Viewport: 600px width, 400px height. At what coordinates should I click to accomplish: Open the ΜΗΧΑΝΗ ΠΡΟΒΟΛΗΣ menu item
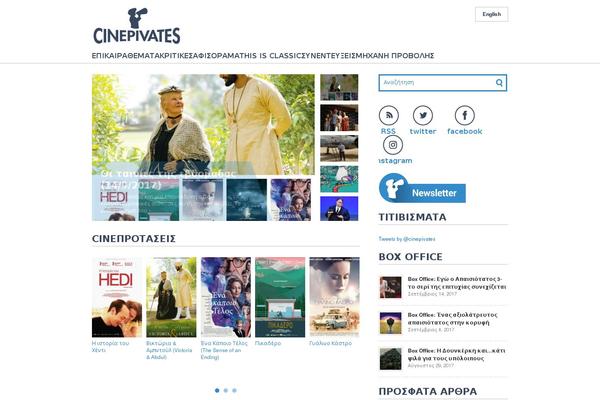(x=393, y=56)
